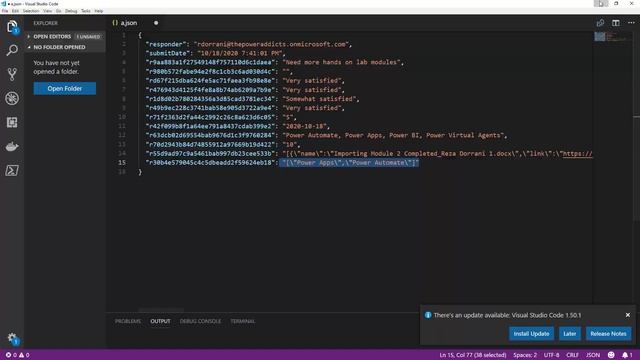Click the editor horizontal scrollbar
The width and height of the screenshot is (640, 360).
pyautogui.click(x=161, y=310)
